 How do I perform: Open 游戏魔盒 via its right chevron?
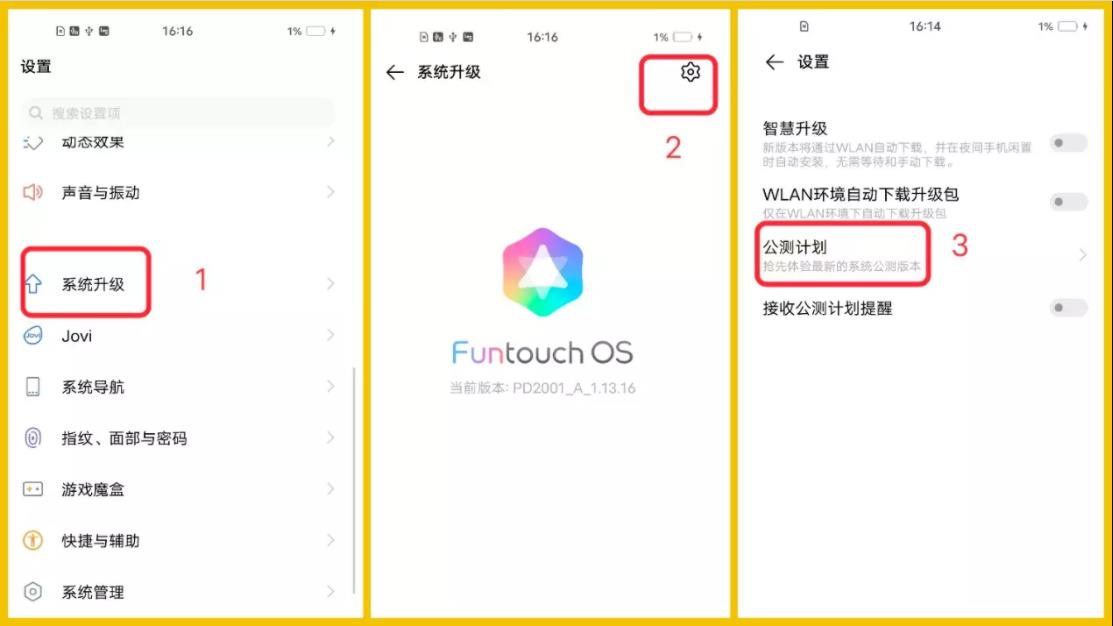tap(331, 489)
